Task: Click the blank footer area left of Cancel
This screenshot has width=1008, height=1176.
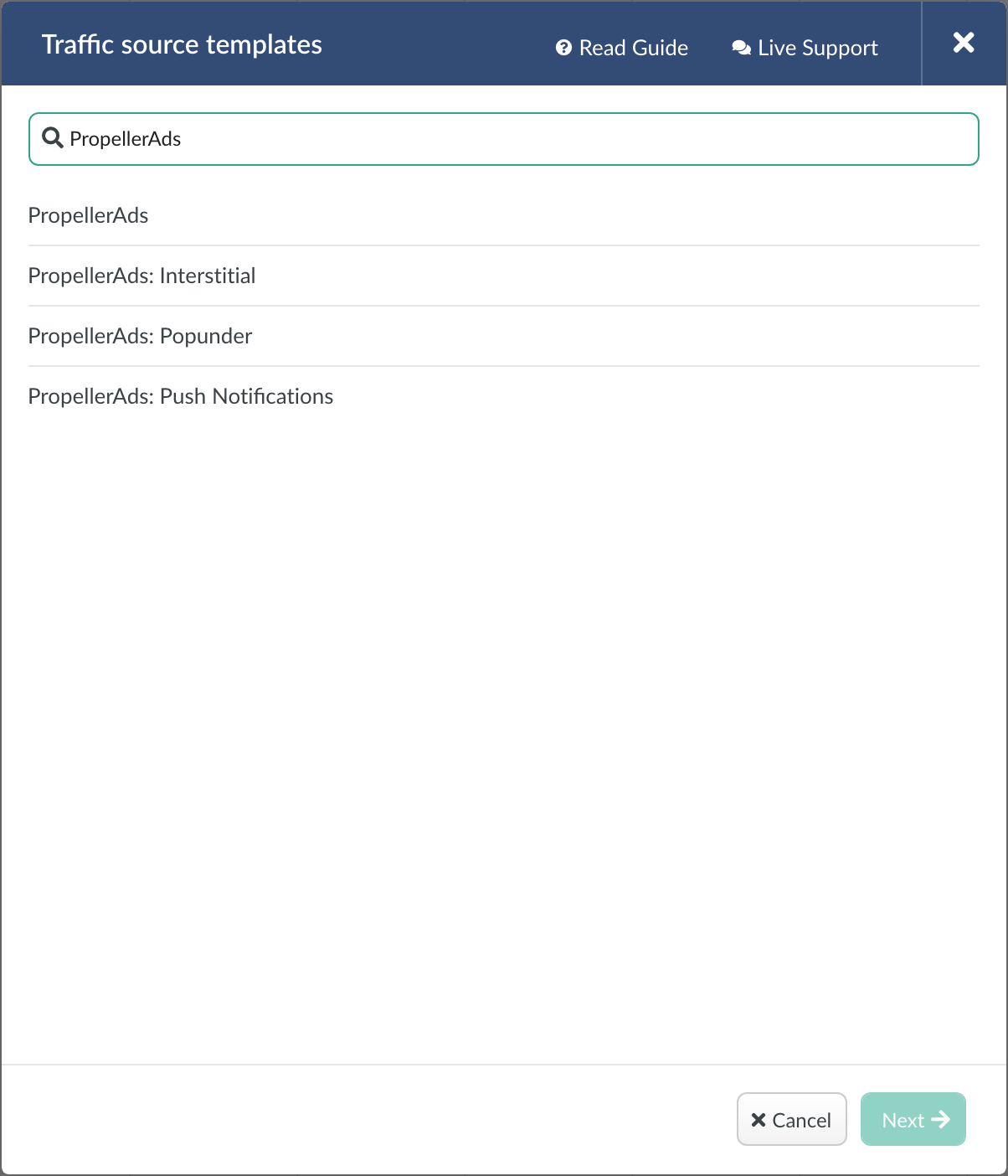Action: [368, 1120]
